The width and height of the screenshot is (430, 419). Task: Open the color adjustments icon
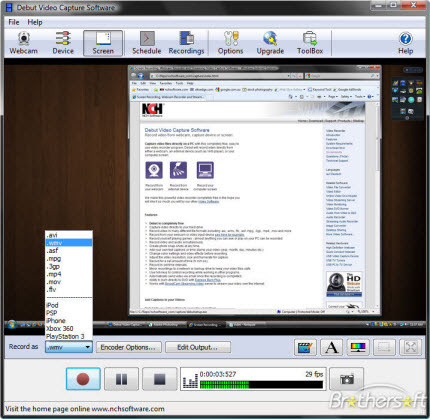point(358,347)
